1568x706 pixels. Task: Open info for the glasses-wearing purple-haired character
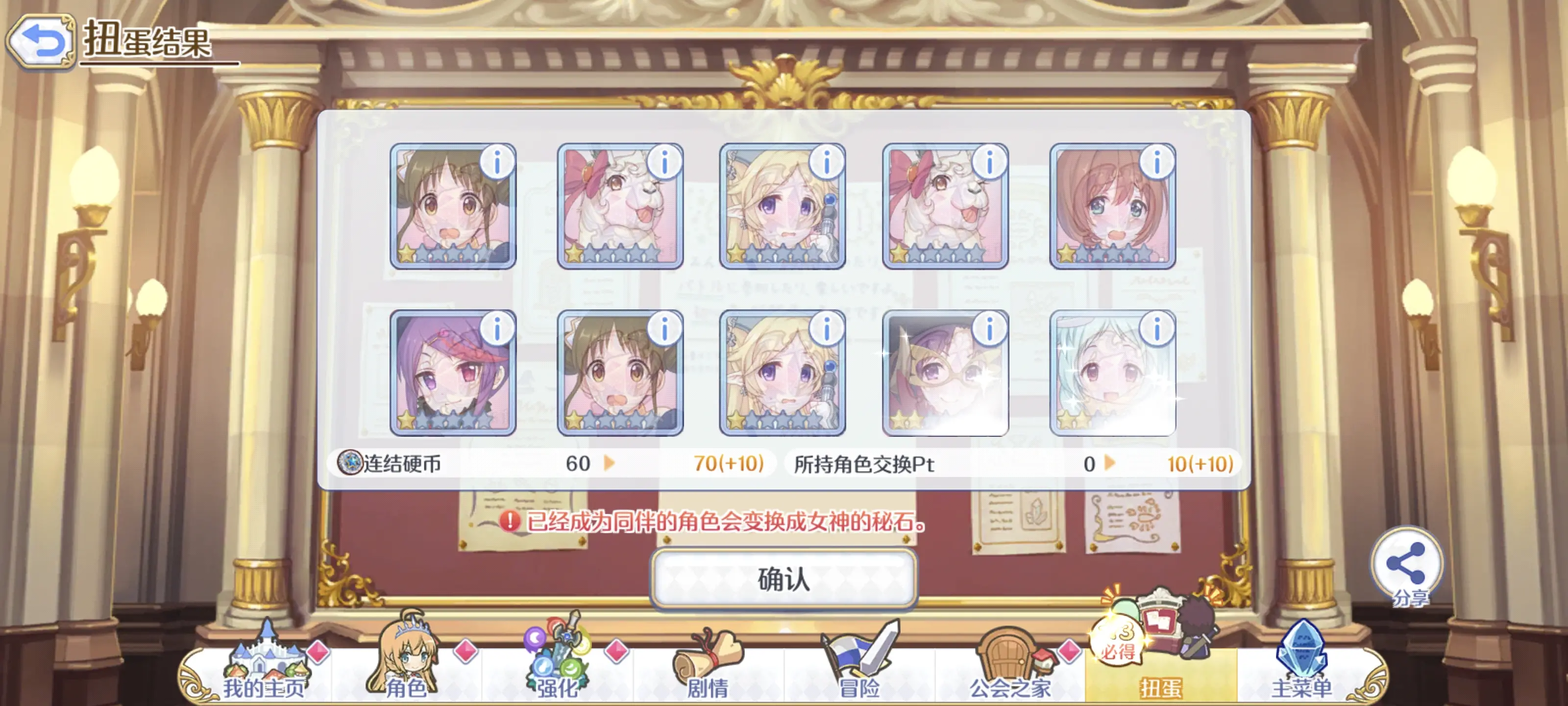point(990,329)
